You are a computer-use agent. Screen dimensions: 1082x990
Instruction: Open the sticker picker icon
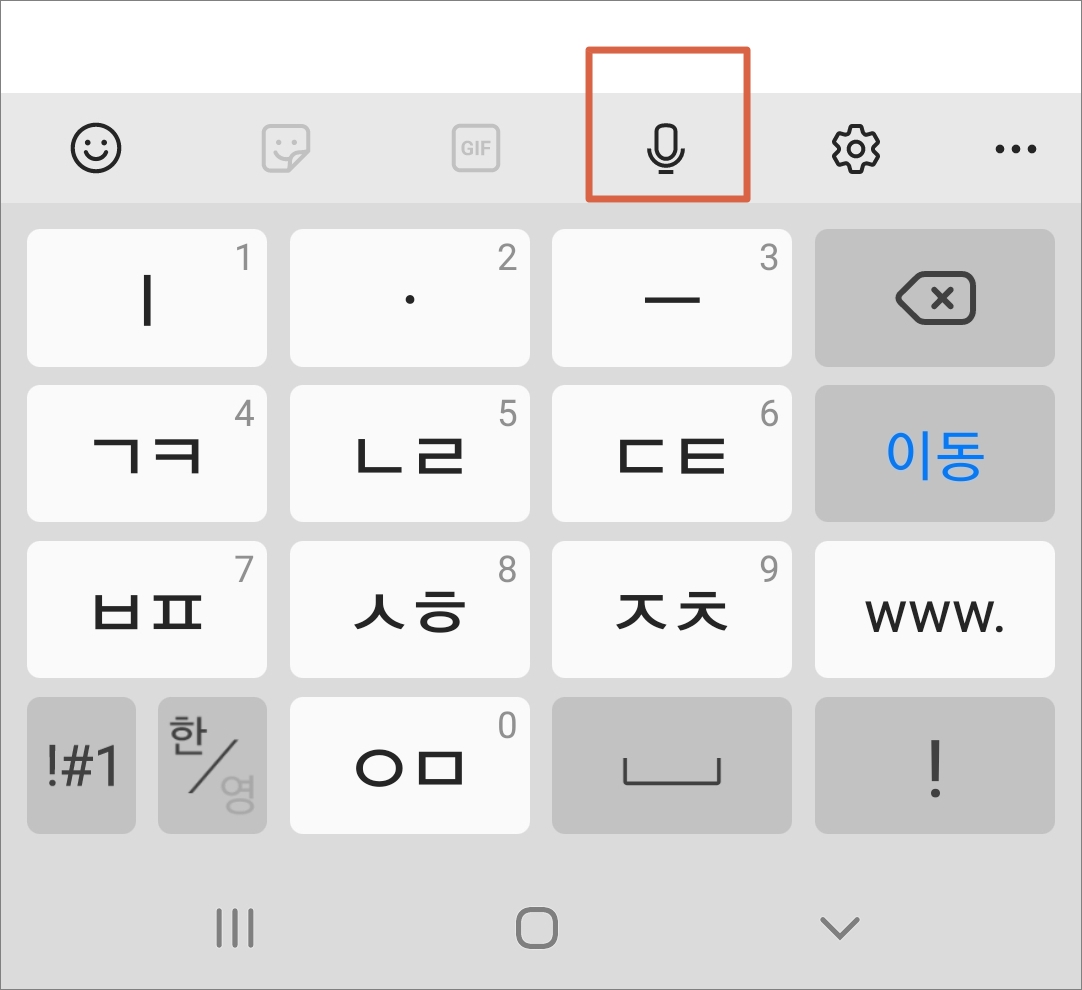point(286,148)
